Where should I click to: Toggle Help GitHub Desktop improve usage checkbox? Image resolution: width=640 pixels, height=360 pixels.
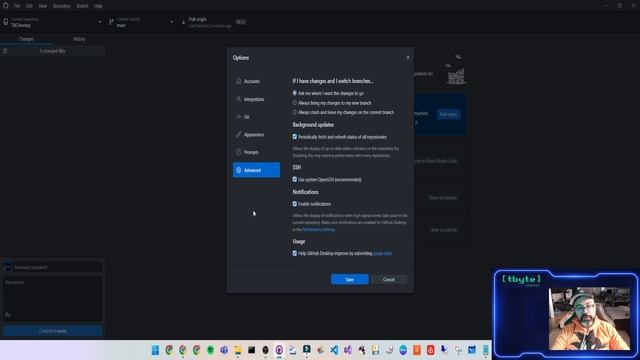(295, 253)
